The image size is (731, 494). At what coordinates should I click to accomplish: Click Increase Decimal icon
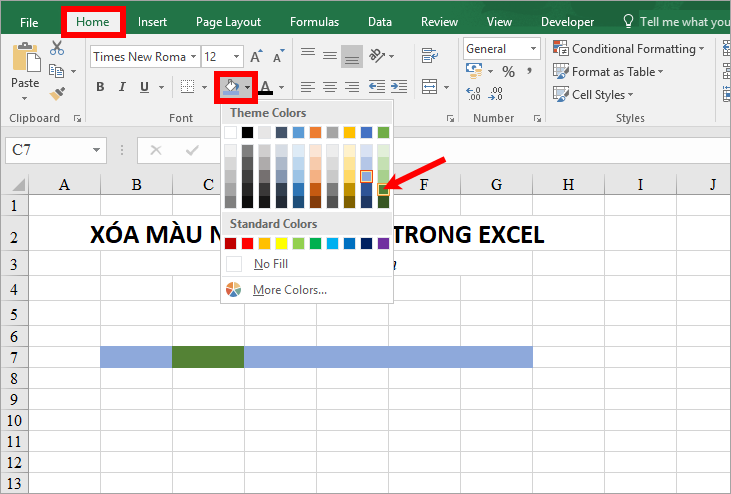(473, 94)
